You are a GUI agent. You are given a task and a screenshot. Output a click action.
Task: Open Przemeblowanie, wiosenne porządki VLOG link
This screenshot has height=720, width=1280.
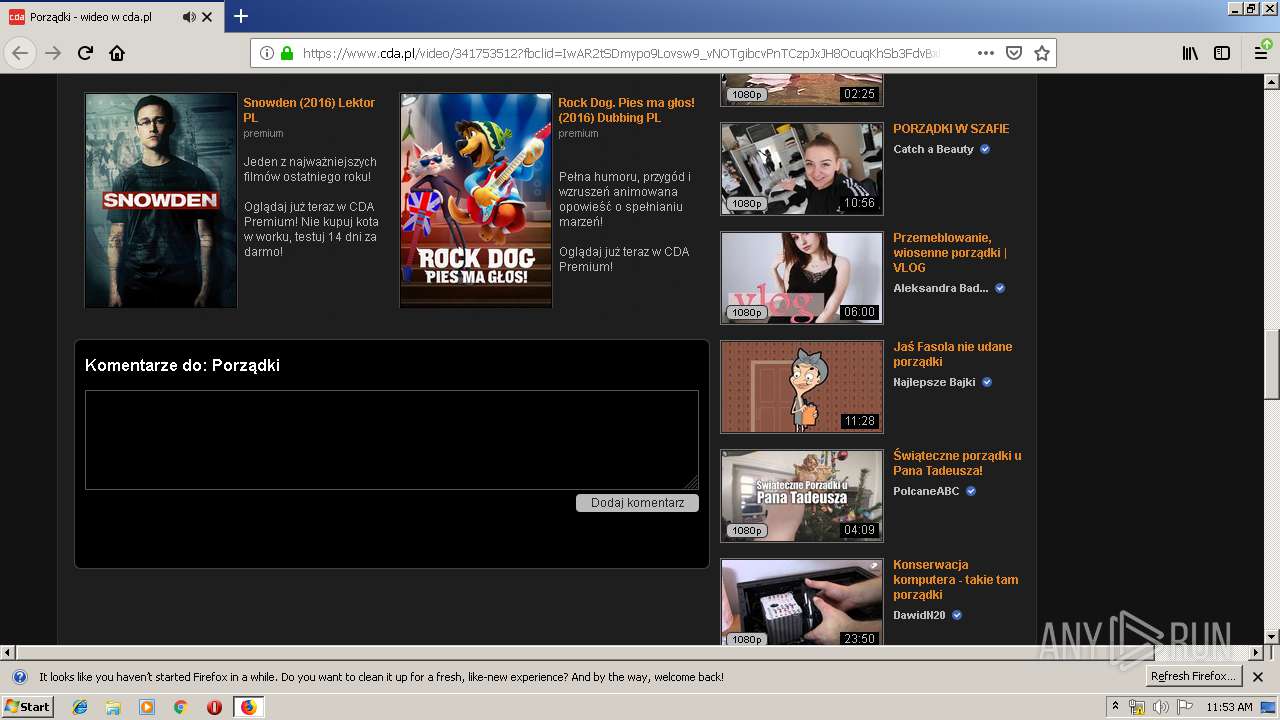point(950,253)
